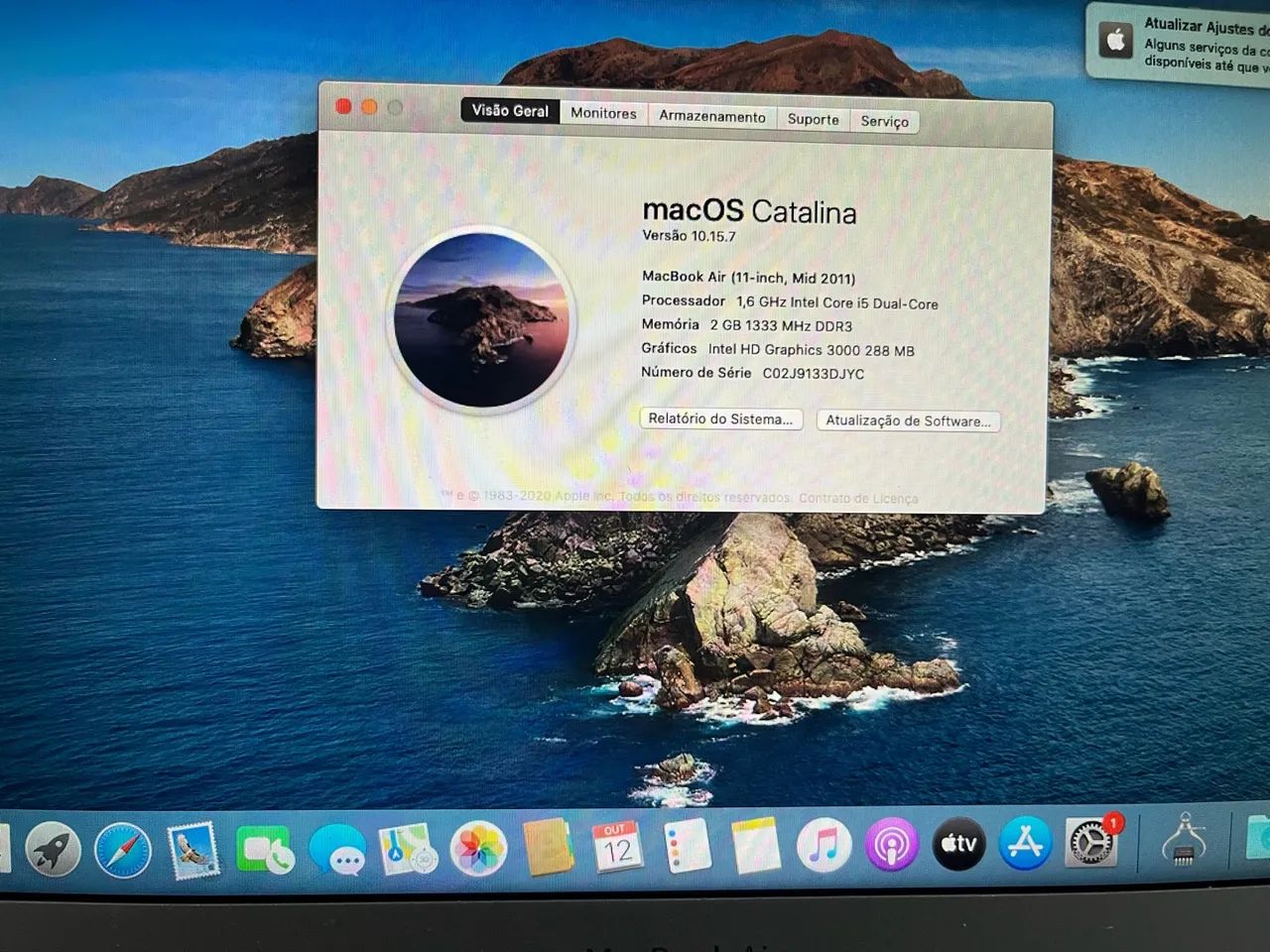Open Calendar showing 12
1270x952 pixels.
[x=617, y=847]
